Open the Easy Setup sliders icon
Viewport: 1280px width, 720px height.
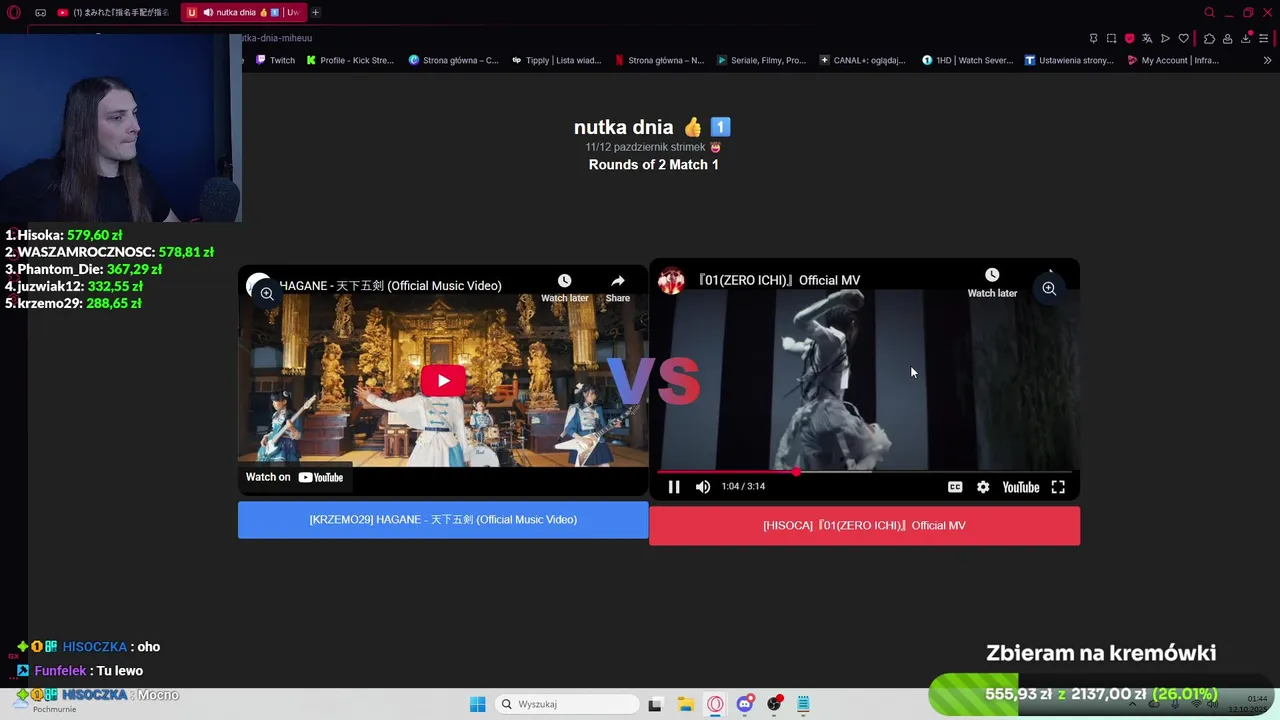tap(1264, 38)
